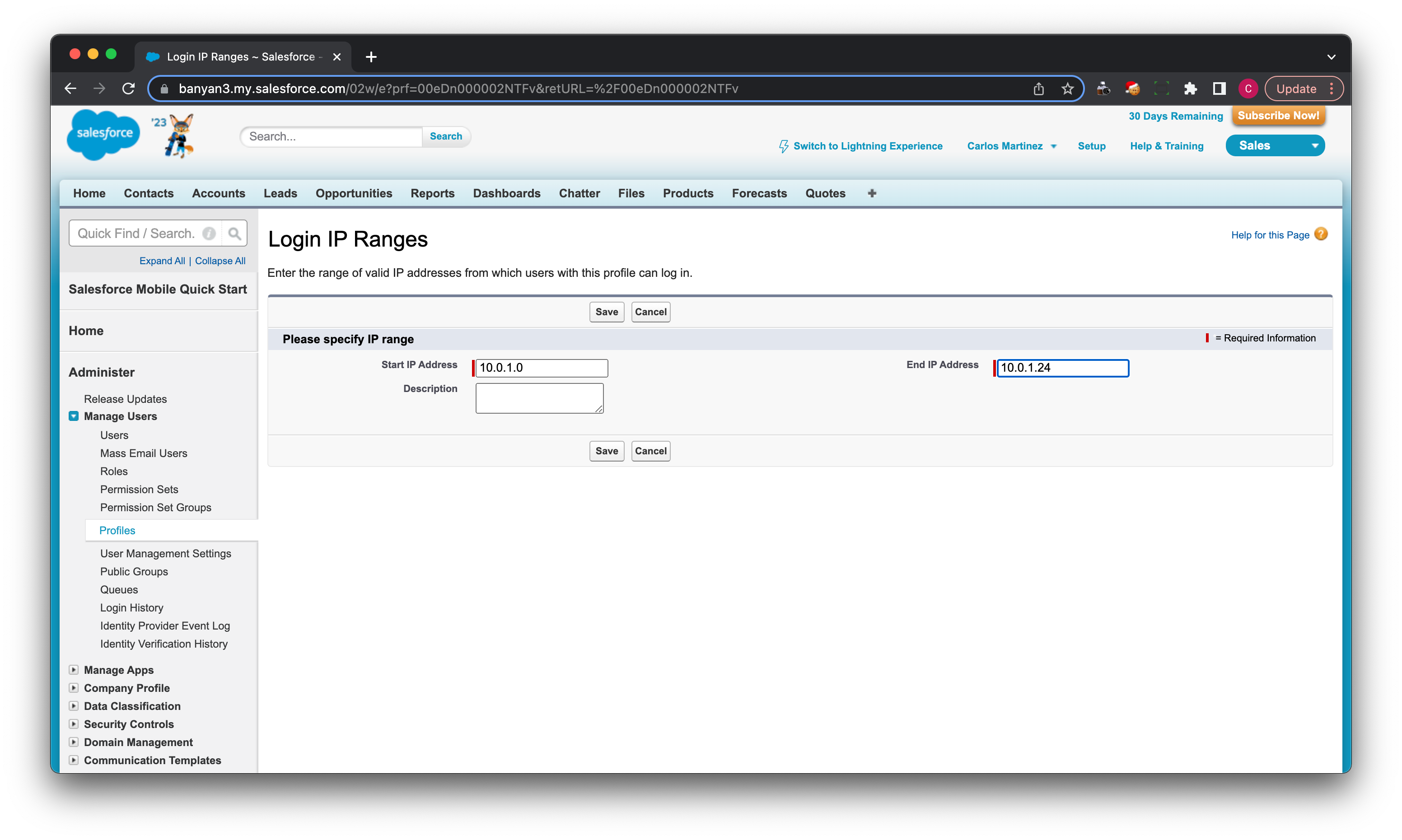Click the Salesforce cloud logo
The width and height of the screenshot is (1402, 840).
103,134
